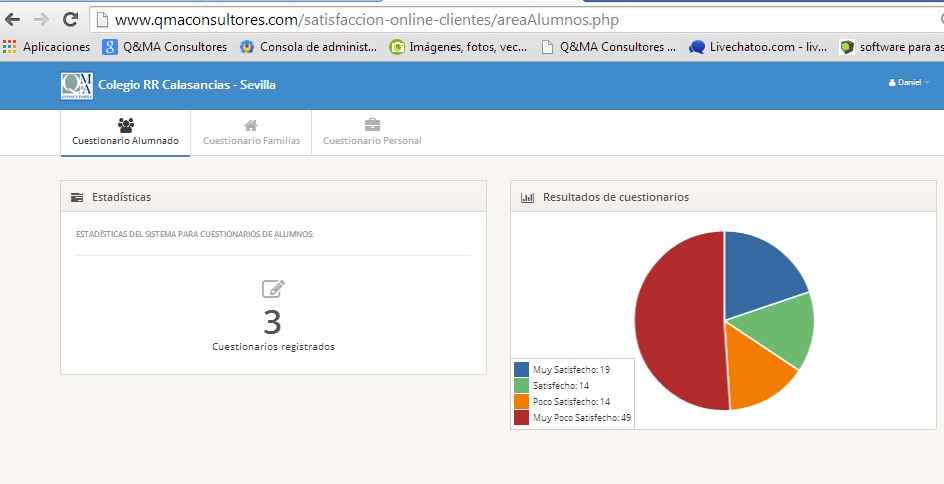Open the Cuestionario Personal tab
944x484 pixels.
click(372, 132)
